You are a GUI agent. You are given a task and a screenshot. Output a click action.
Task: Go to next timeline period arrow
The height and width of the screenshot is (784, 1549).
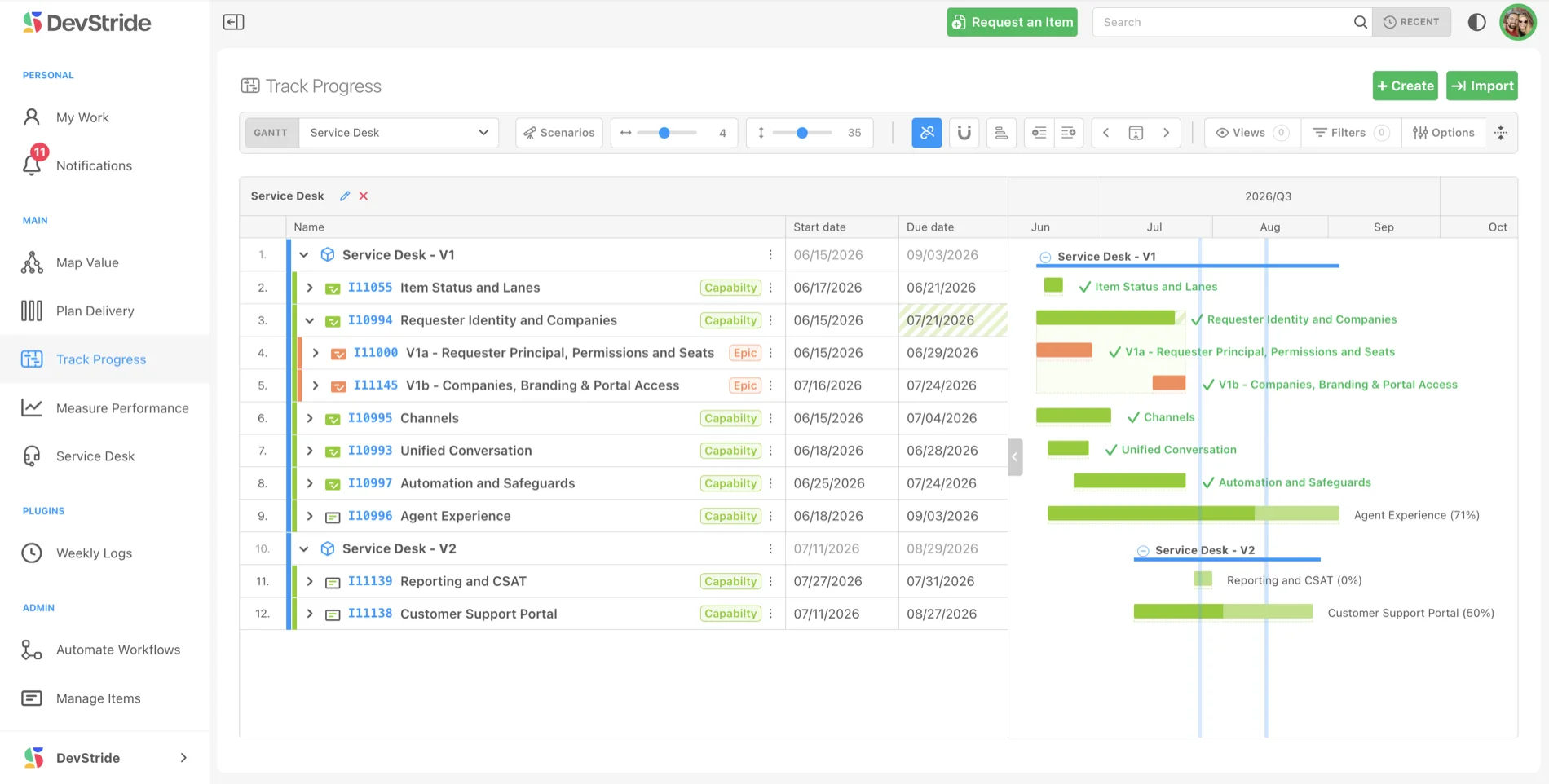coord(1167,133)
